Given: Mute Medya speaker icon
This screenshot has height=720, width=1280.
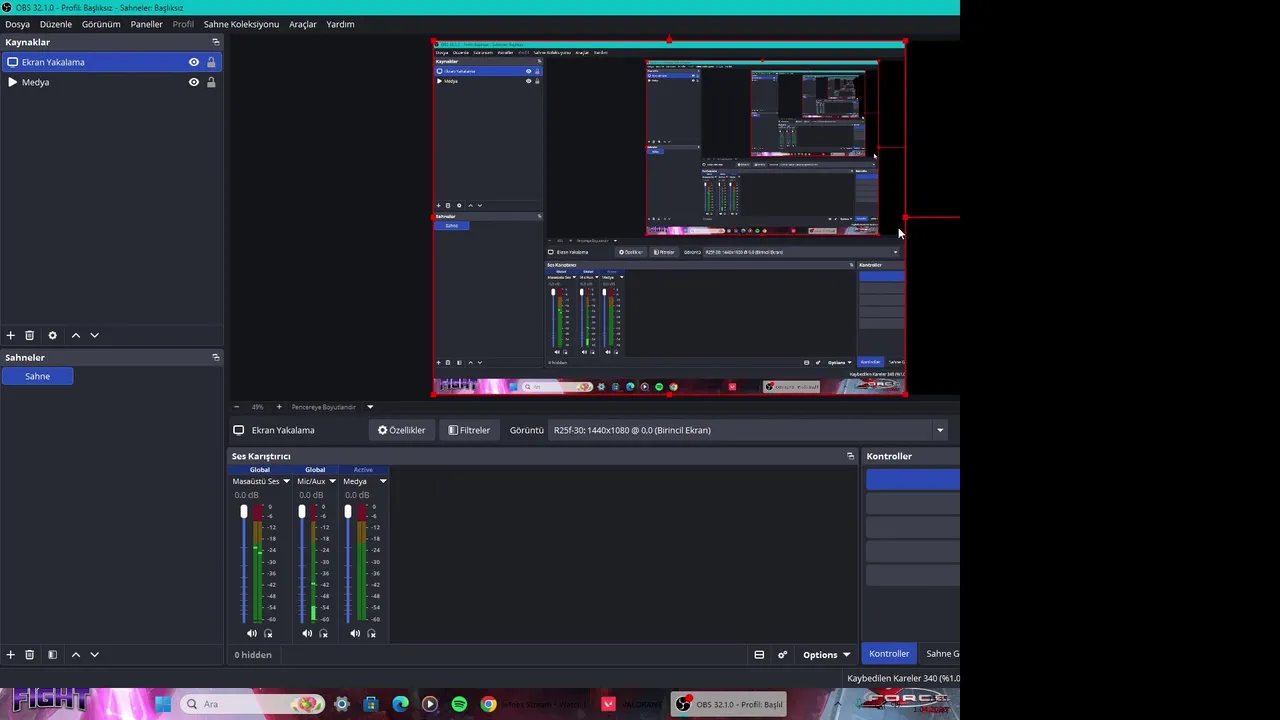Looking at the screenshot, I should [x=355, y=633].
